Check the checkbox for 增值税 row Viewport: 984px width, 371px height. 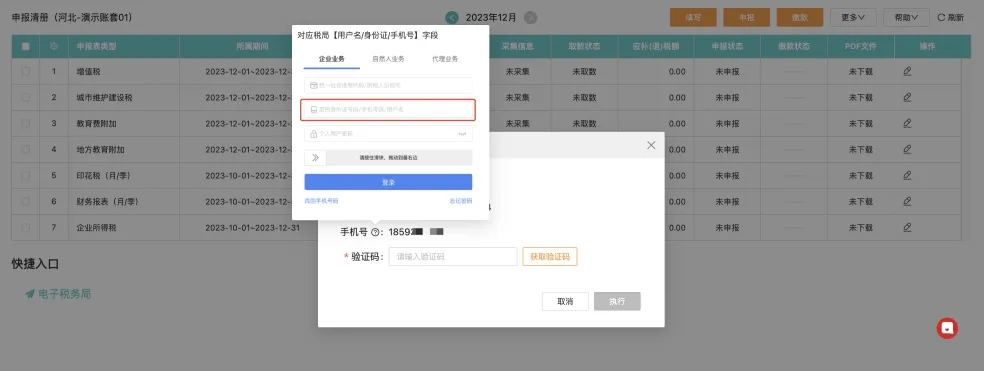[26, 72]
